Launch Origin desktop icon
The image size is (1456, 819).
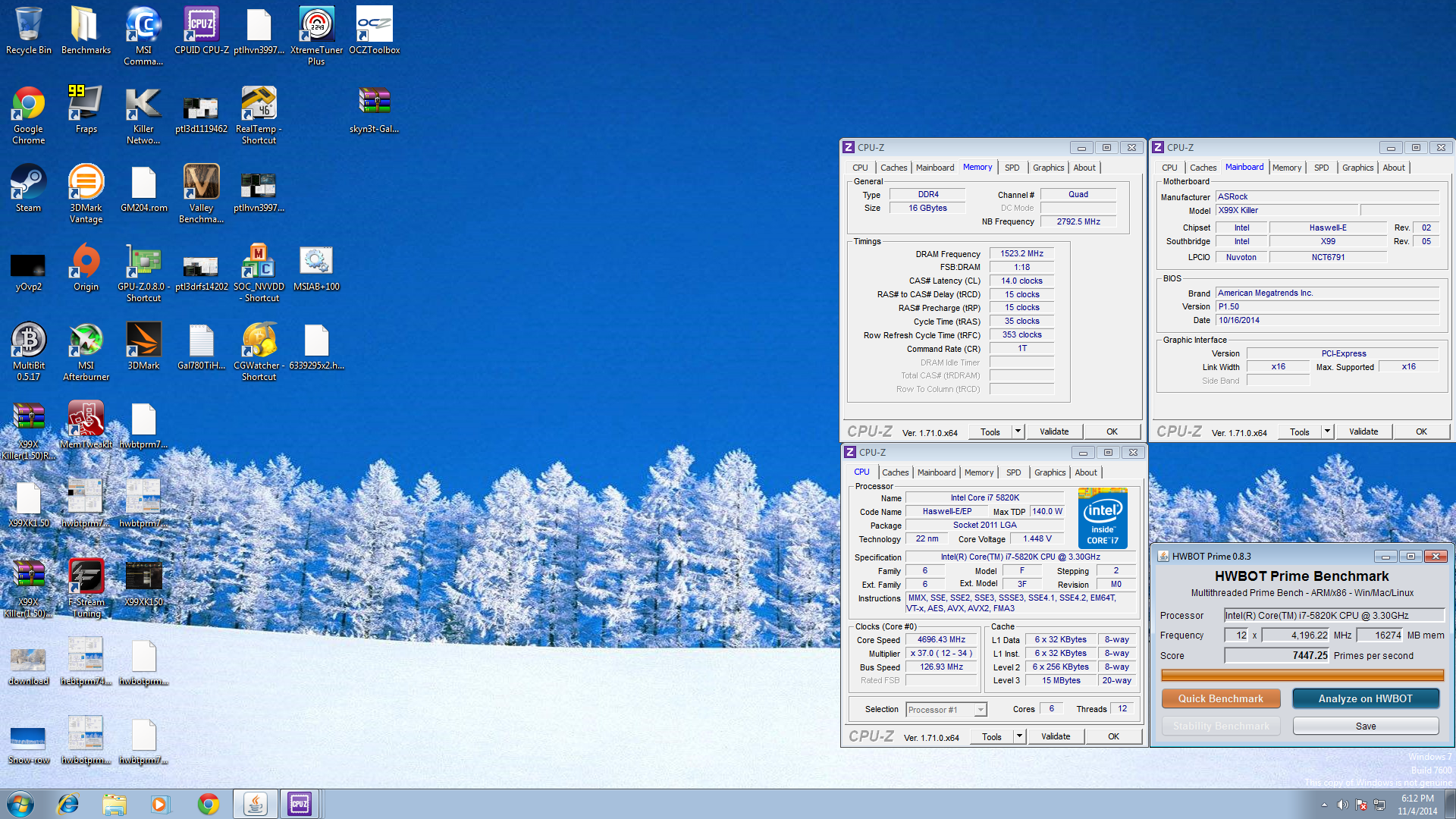[86, 267]
